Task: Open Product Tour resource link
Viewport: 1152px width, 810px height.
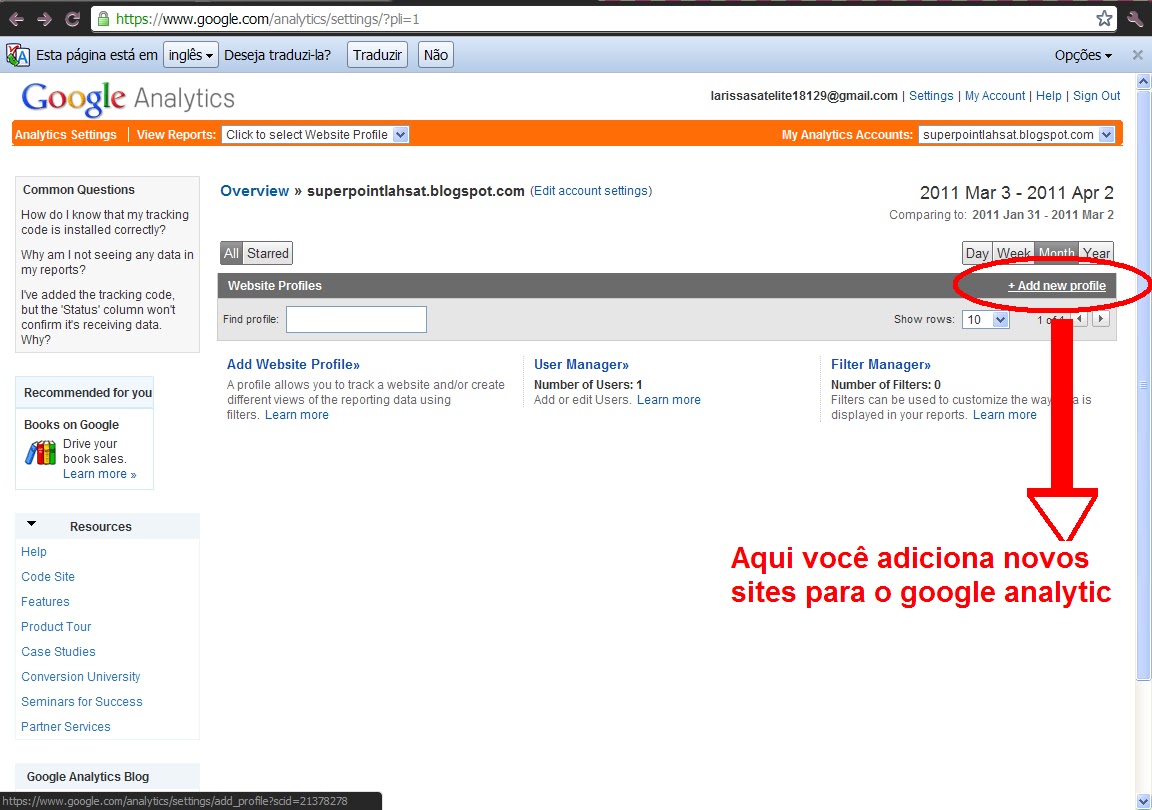Action: click(56, 627)
